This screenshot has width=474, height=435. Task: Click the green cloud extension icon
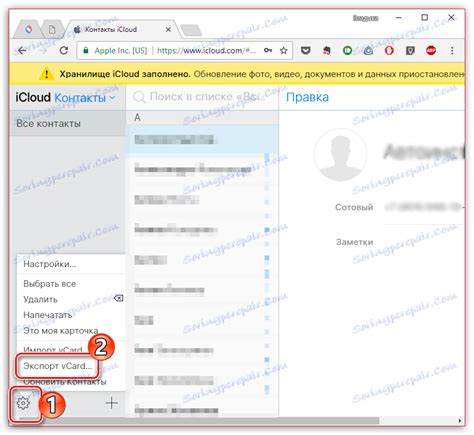coord(368,51)
